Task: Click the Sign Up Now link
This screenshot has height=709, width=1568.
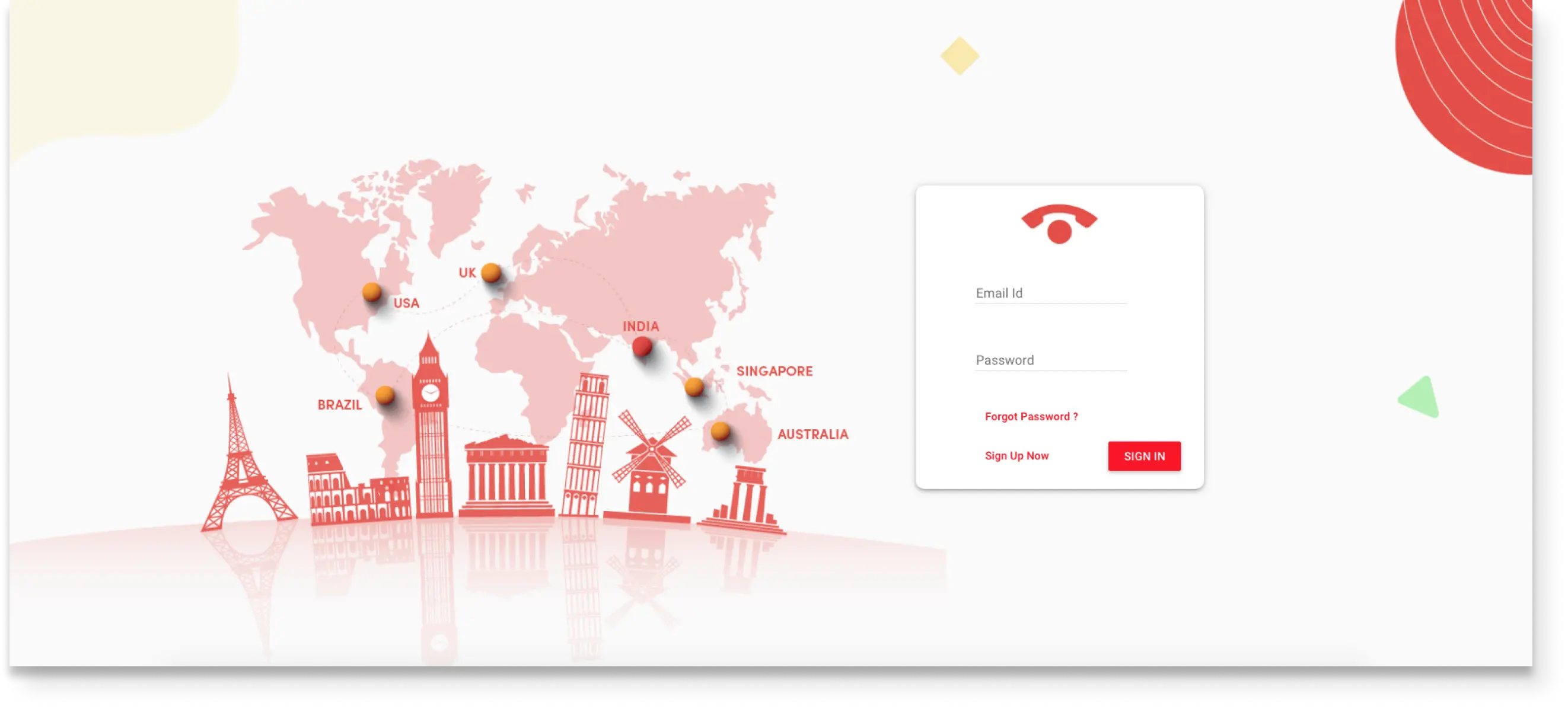Action: point(1017,455)
